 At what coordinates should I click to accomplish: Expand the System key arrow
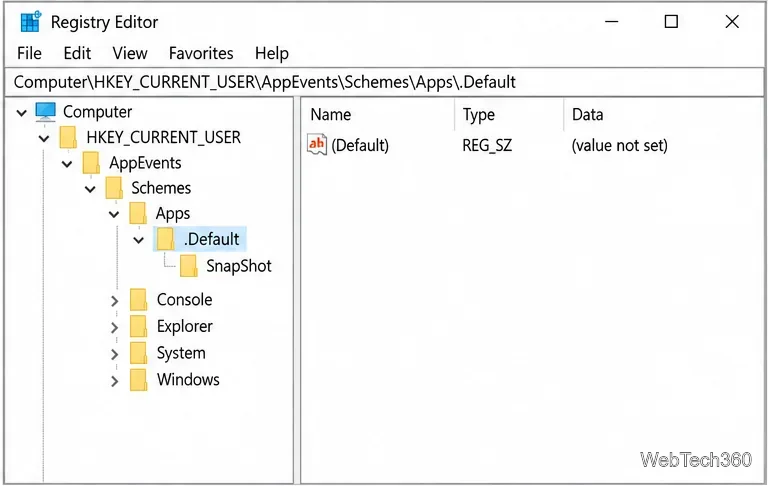[115, 354]
